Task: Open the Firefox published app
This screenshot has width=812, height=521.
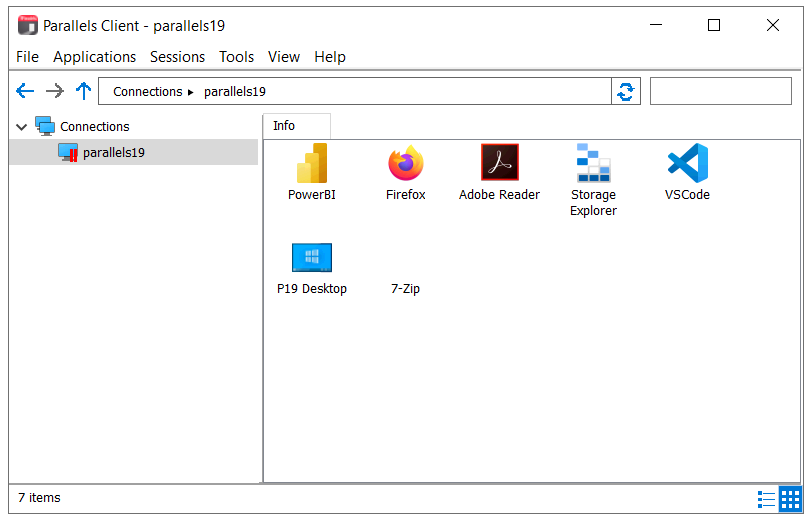Action: pyautogui.click(x=405, y=163)
